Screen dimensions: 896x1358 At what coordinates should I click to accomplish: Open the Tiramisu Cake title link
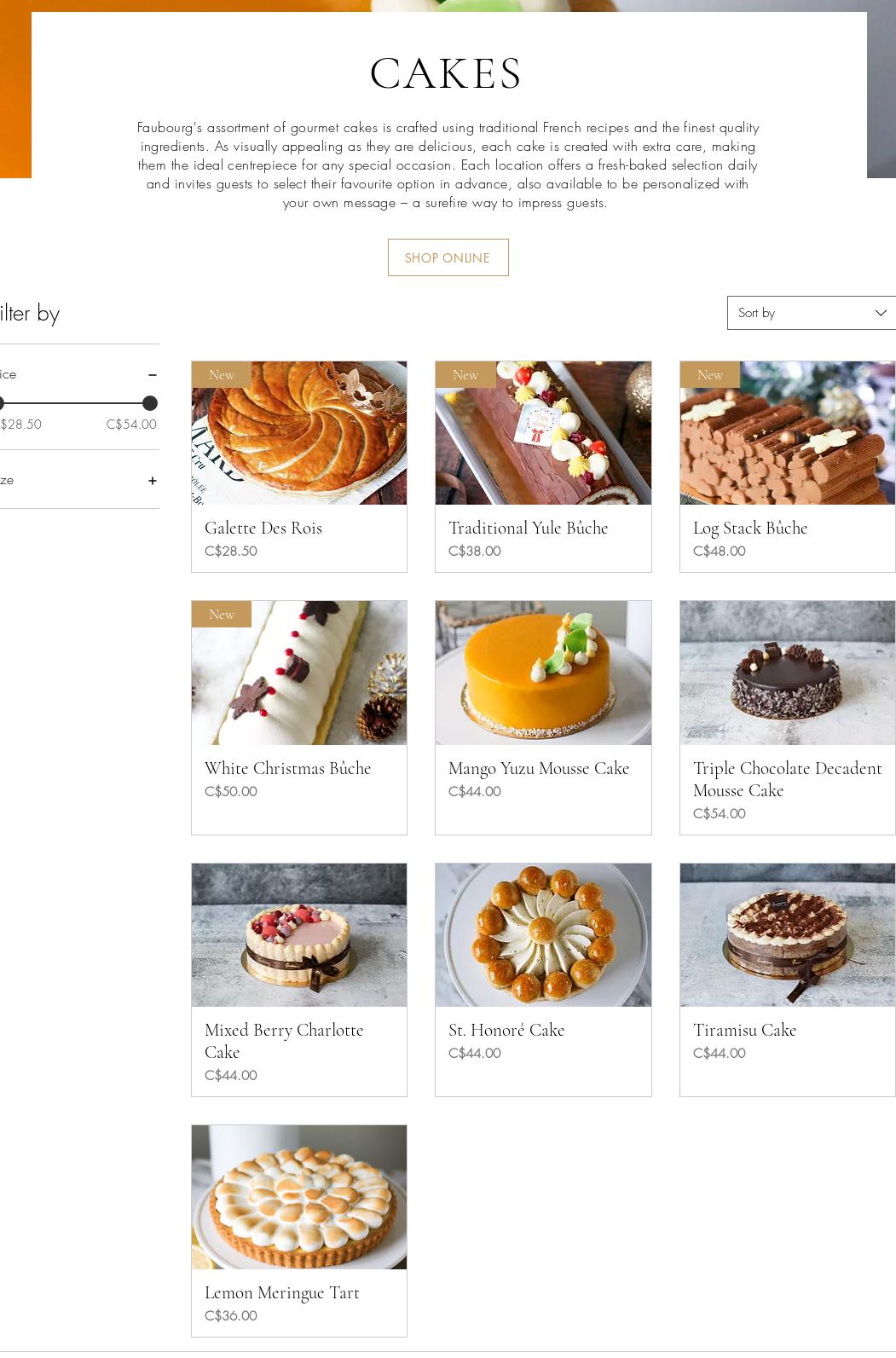[744, 1030]
